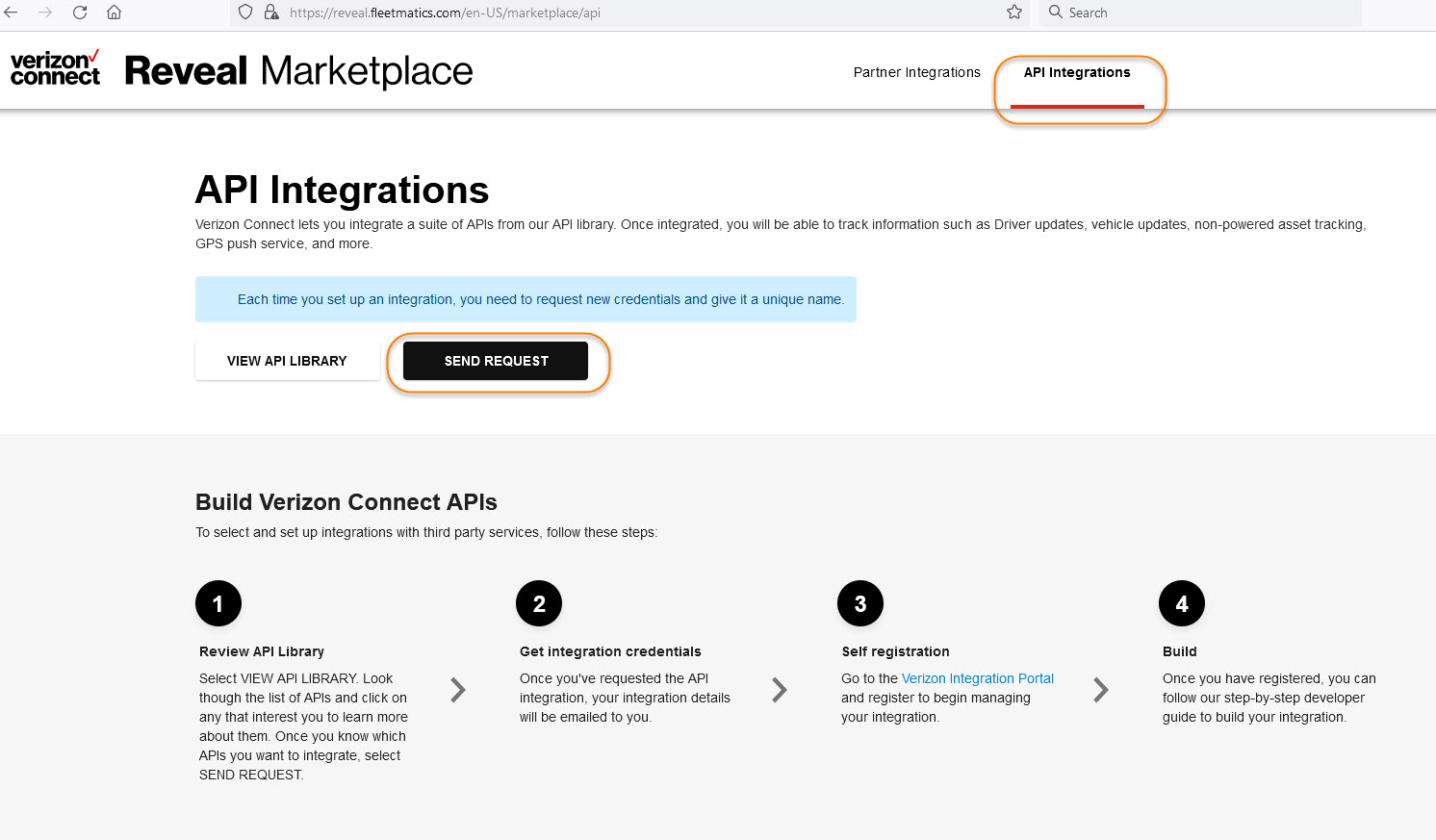
Task: Click step 4 circle icon
Action: [x=1182, y=603]
